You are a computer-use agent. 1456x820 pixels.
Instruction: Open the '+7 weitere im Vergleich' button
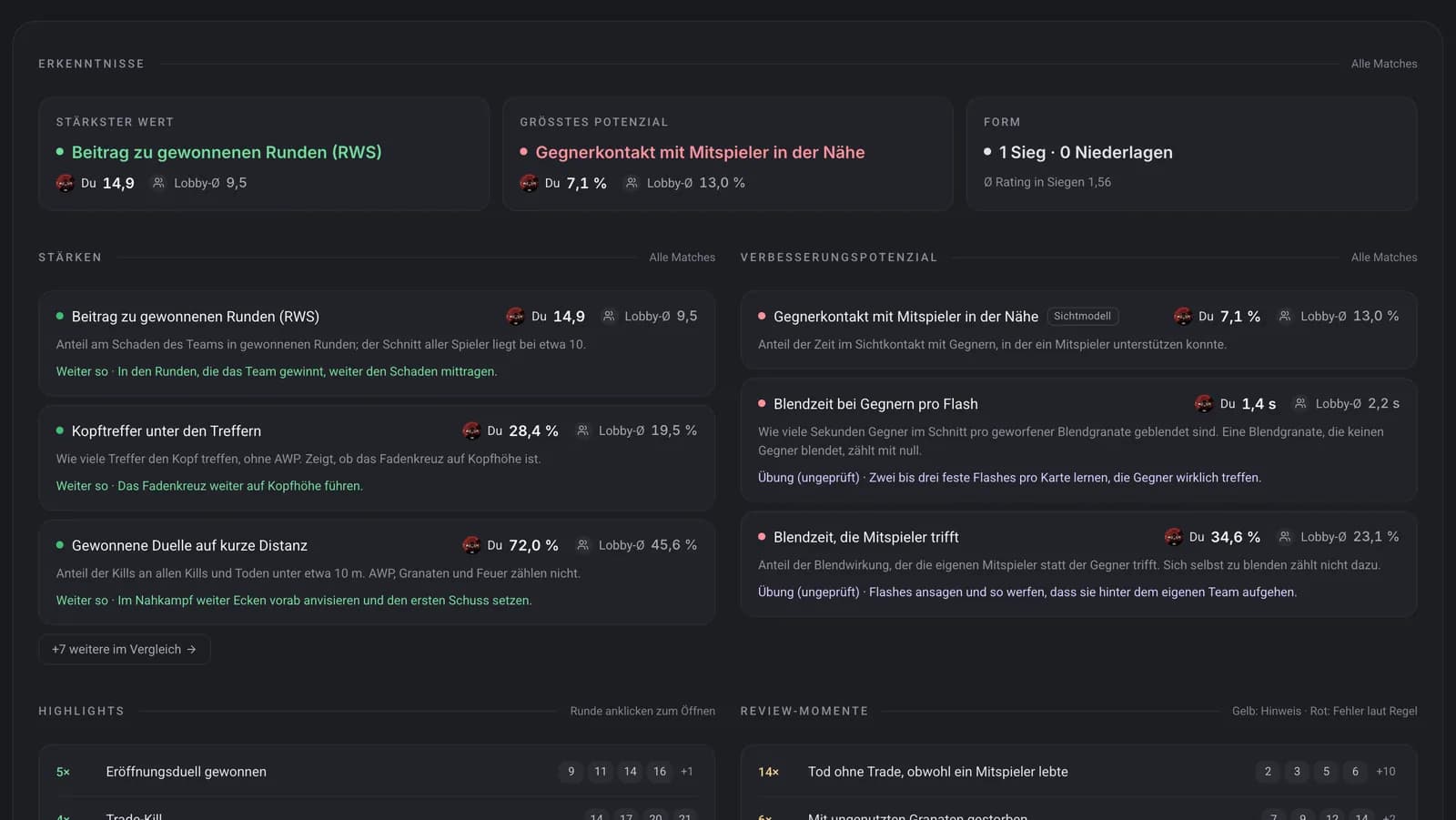125,649
